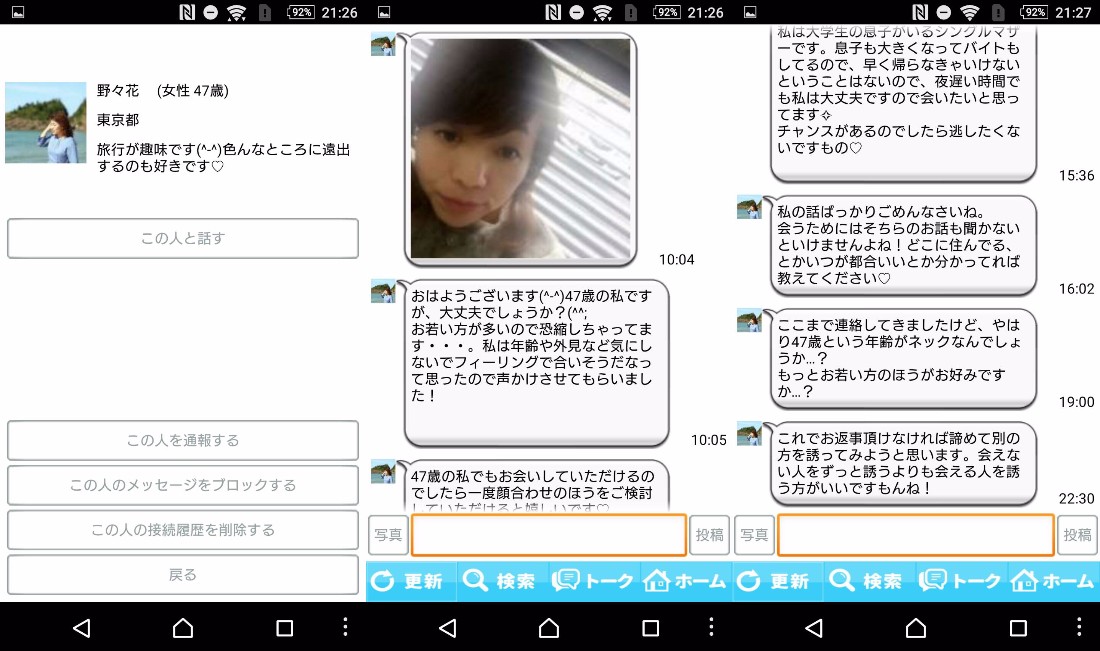Report user with この人を通報する button

click(x=182, y=441)
